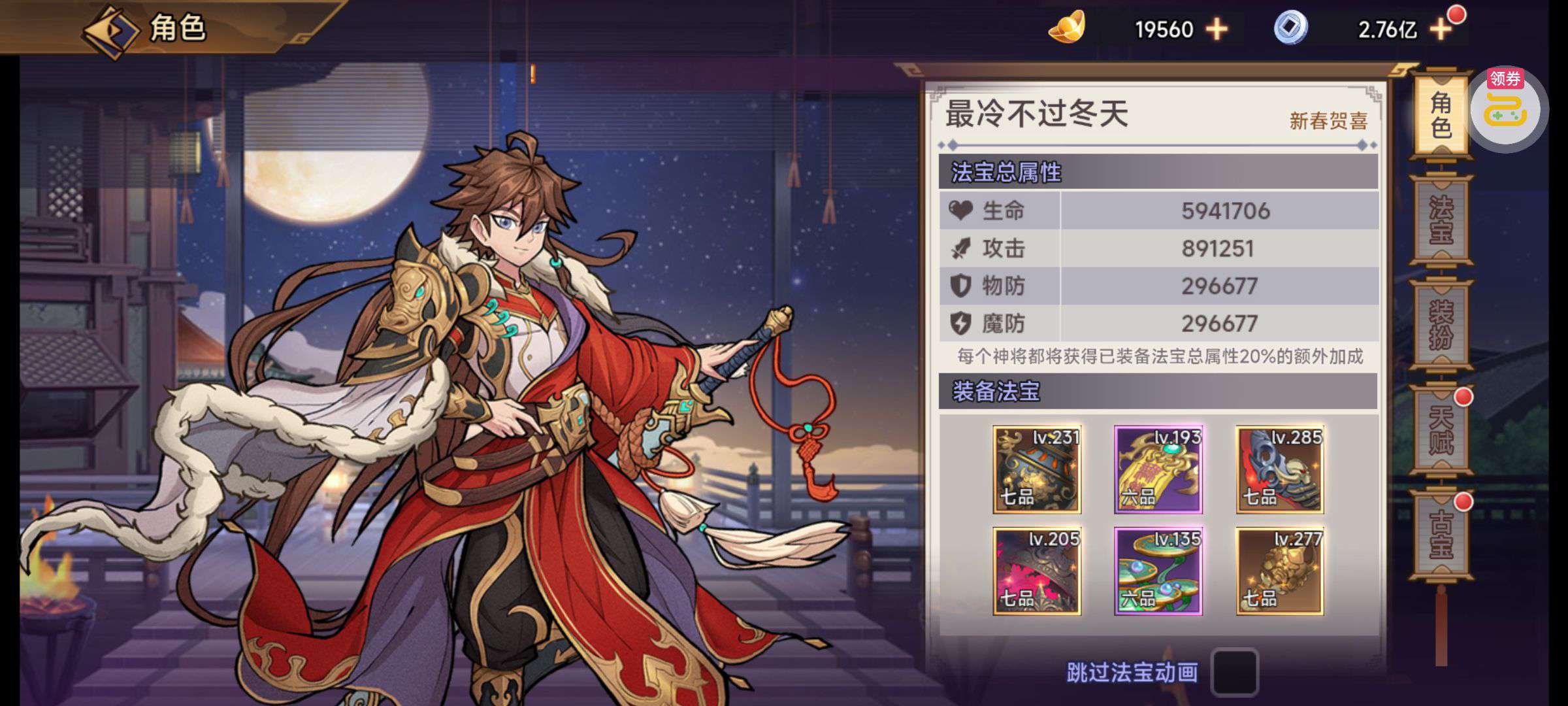This screenshot has height=706, width=1568.
Task: Select the lv.135 六品 lotus treasure
Action: pyautogui.click(x=1158, y=571)
